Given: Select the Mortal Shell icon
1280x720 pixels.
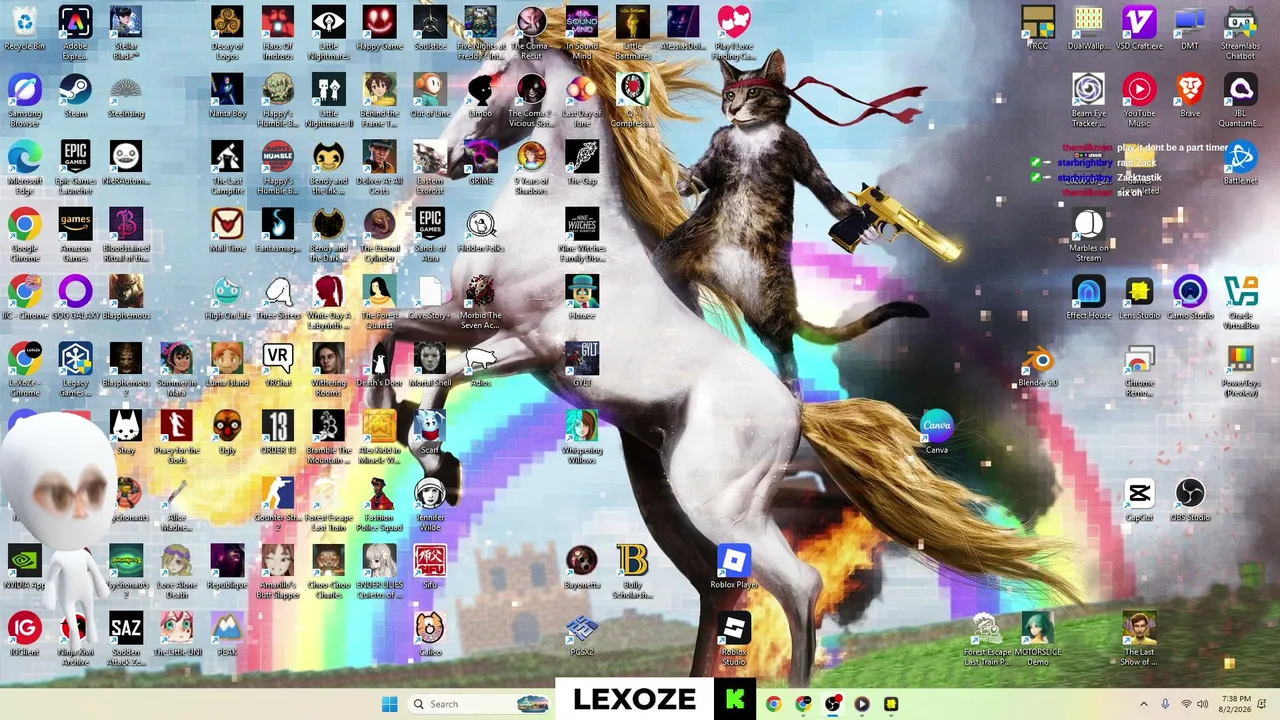Looking at the screenshot, I should click(430, 366).
